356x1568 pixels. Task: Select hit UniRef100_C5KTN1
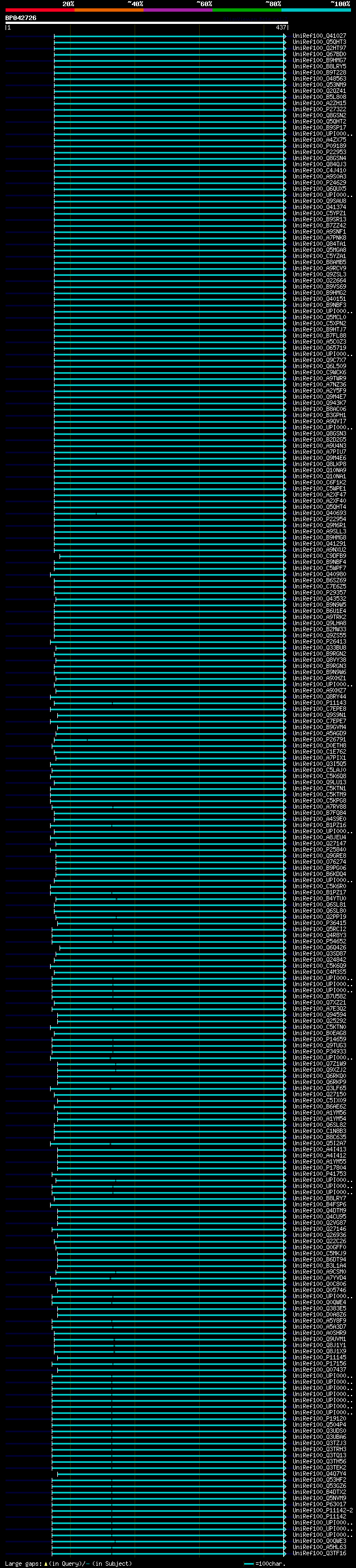tap(319, 788)
